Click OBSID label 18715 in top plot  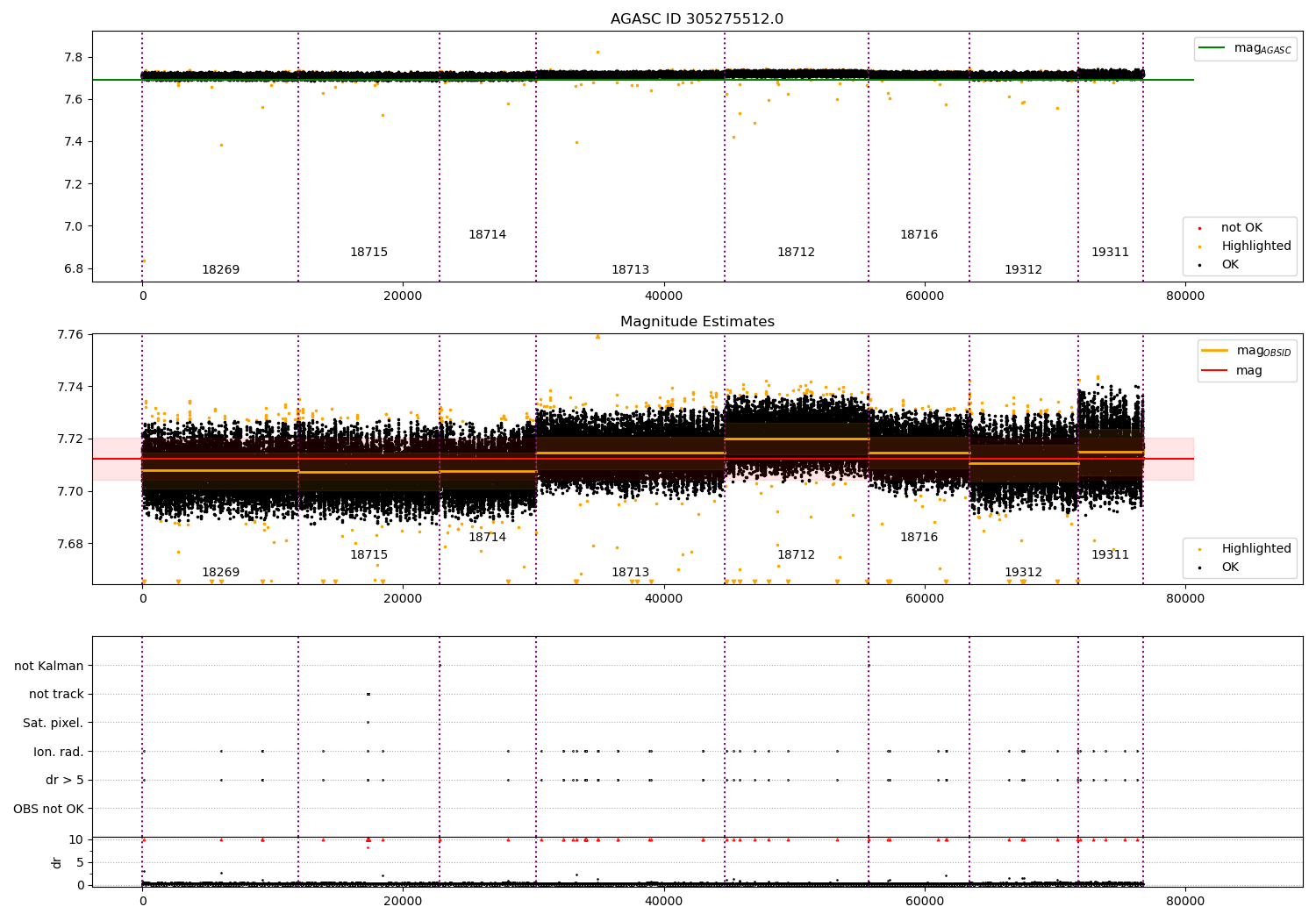point(368,253)
